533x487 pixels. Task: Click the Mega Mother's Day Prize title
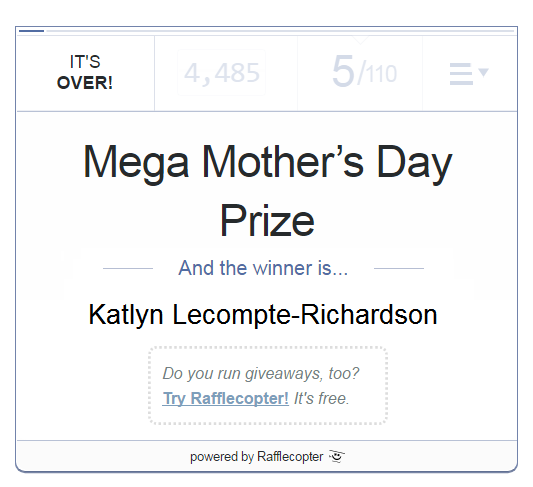point(268,190)
